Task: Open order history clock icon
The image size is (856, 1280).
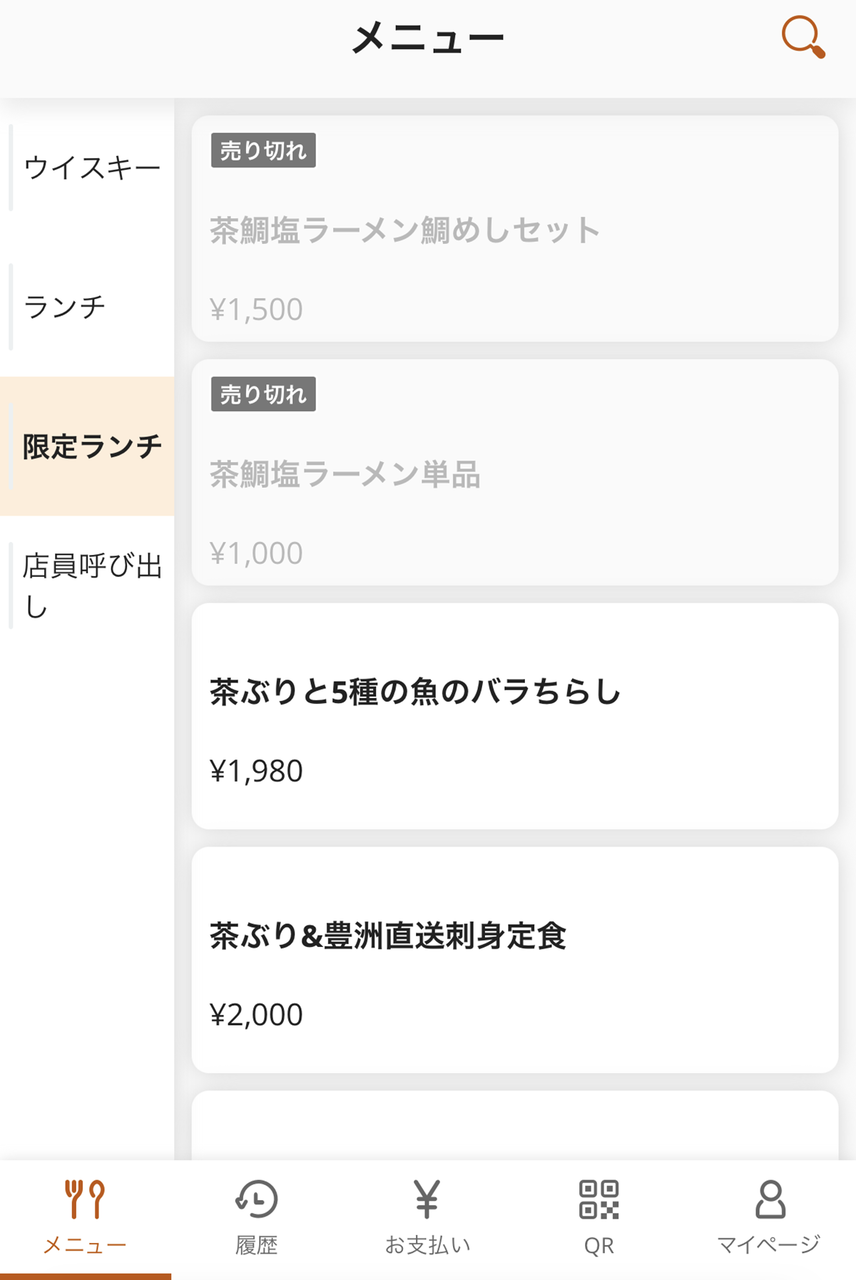Action: [256, 1199]
